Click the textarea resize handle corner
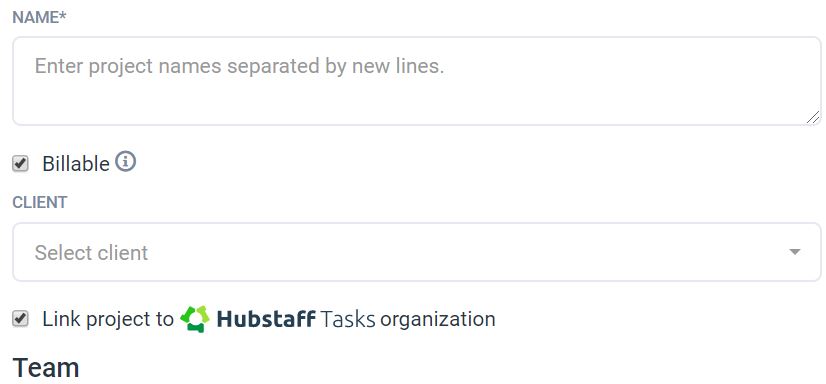 click(x=813, y=117)
